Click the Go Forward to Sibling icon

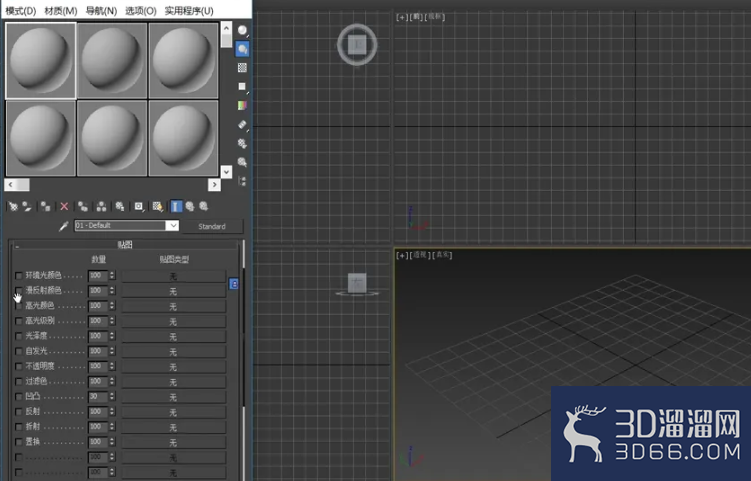[x=204, y=206]
